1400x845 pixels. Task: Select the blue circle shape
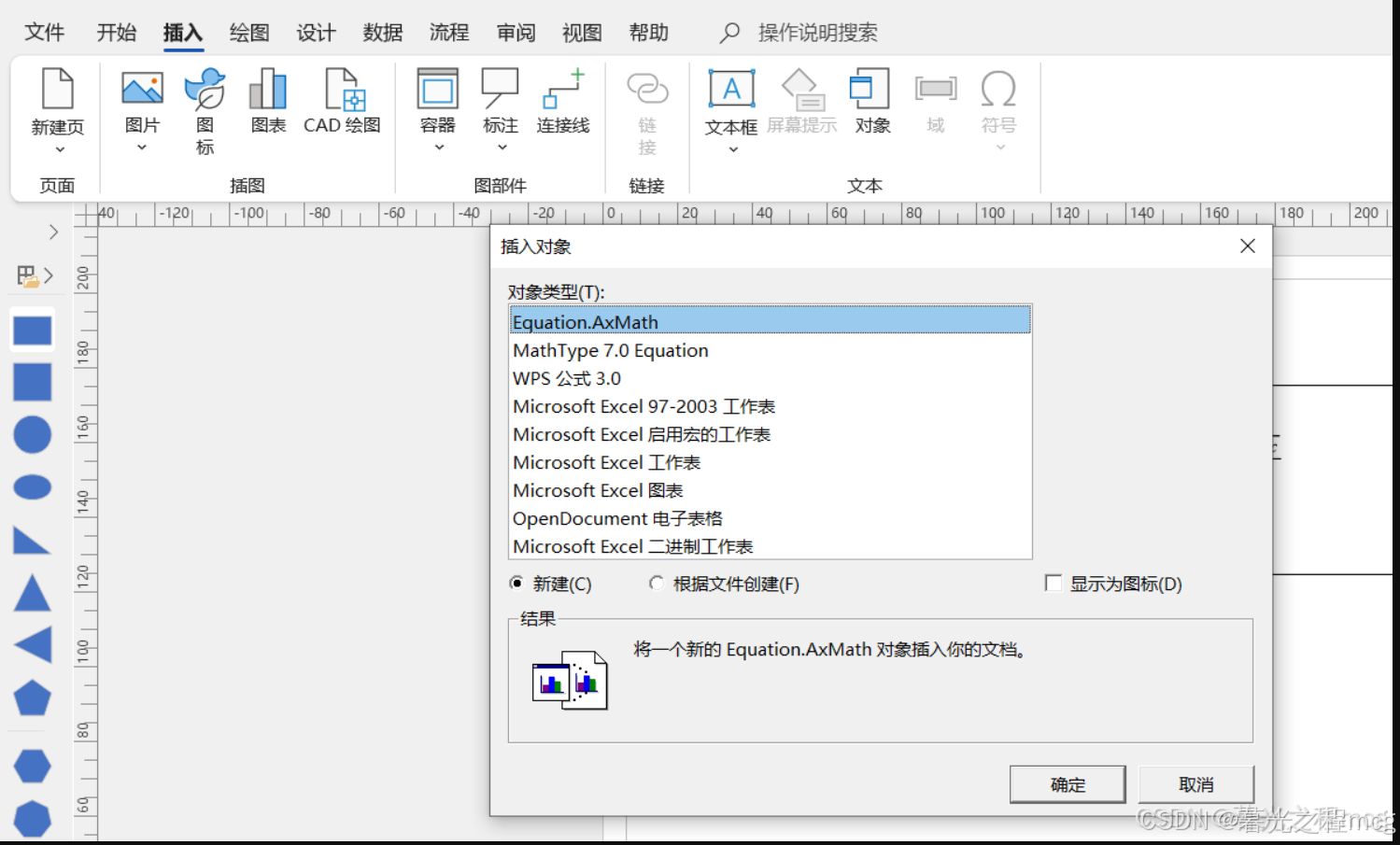33,434
